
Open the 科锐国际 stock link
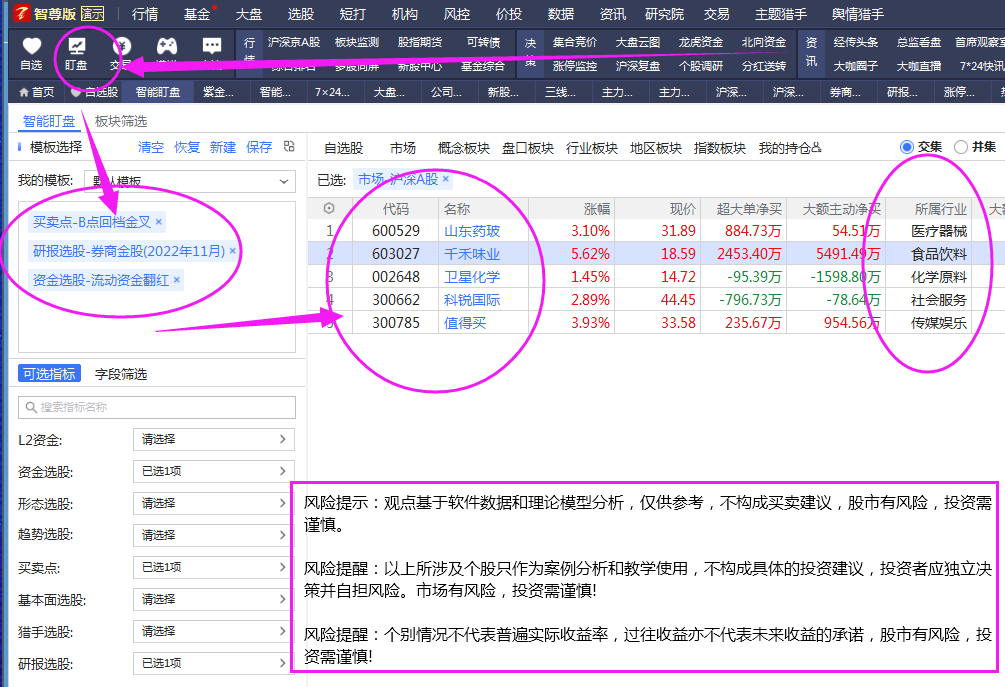tap(472, 300)
